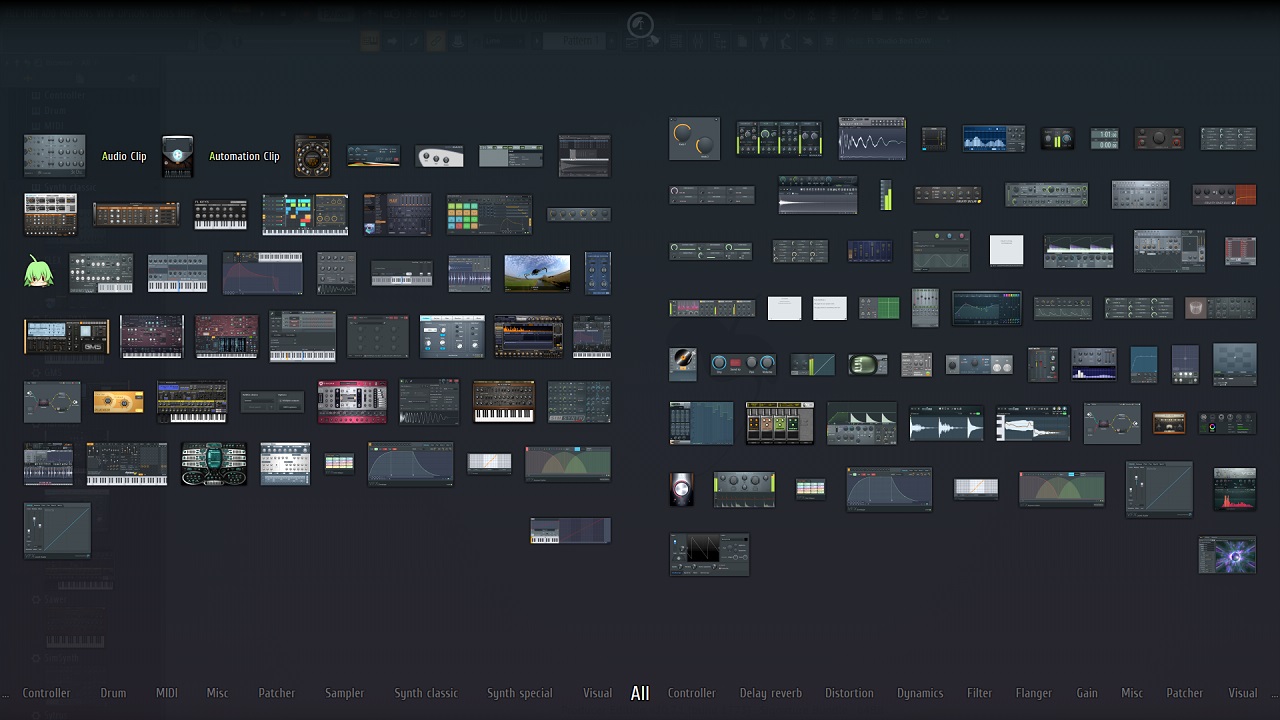Viewport: 1280px width, 720px height.
Task: Add the plugin with two orange ring knobs
Action: (x=694, y=139)
